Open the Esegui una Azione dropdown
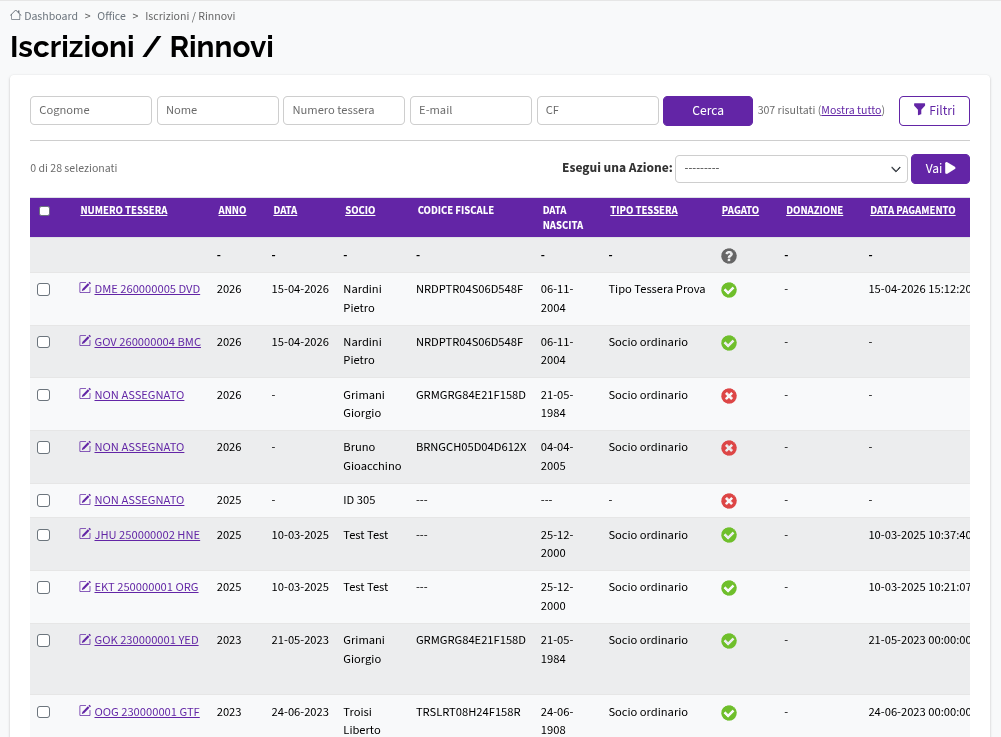Image resolution: width=1001 pixels, height=737 pixels. click(x=791, y=169)
